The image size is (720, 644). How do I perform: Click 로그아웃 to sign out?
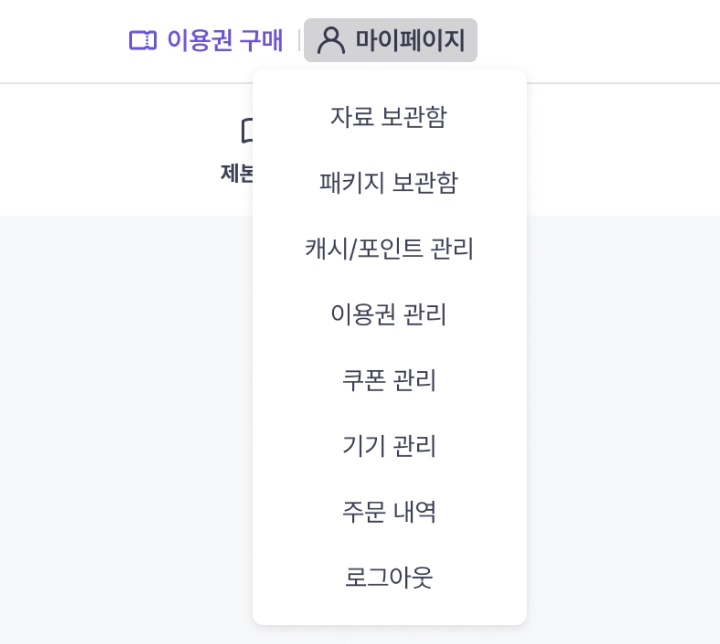389,579
